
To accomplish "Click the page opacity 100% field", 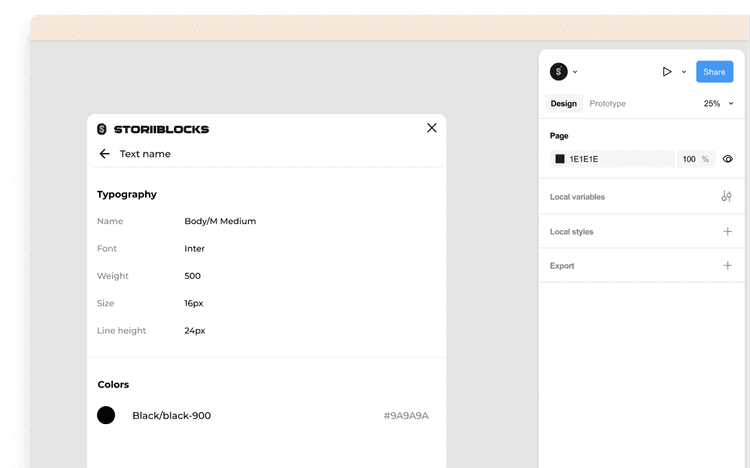I will pos(694,159).
